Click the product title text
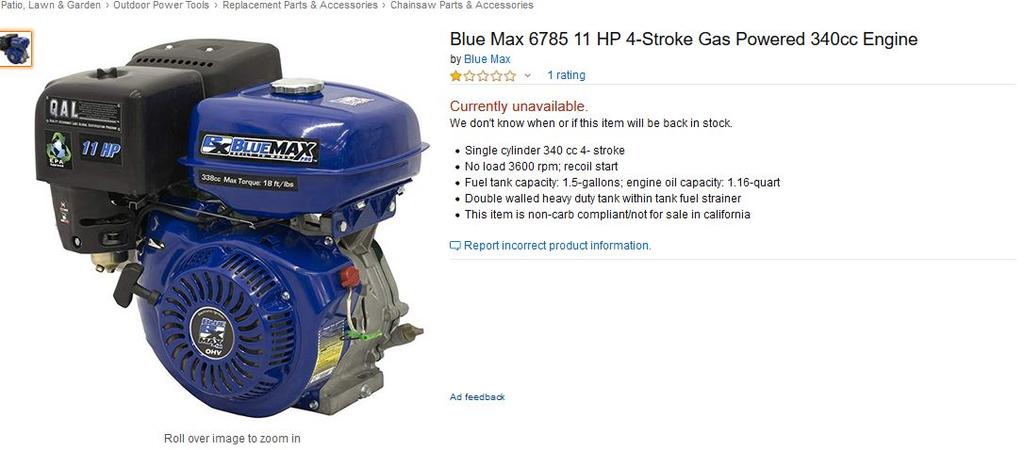1024x450 pixels. 684,39
